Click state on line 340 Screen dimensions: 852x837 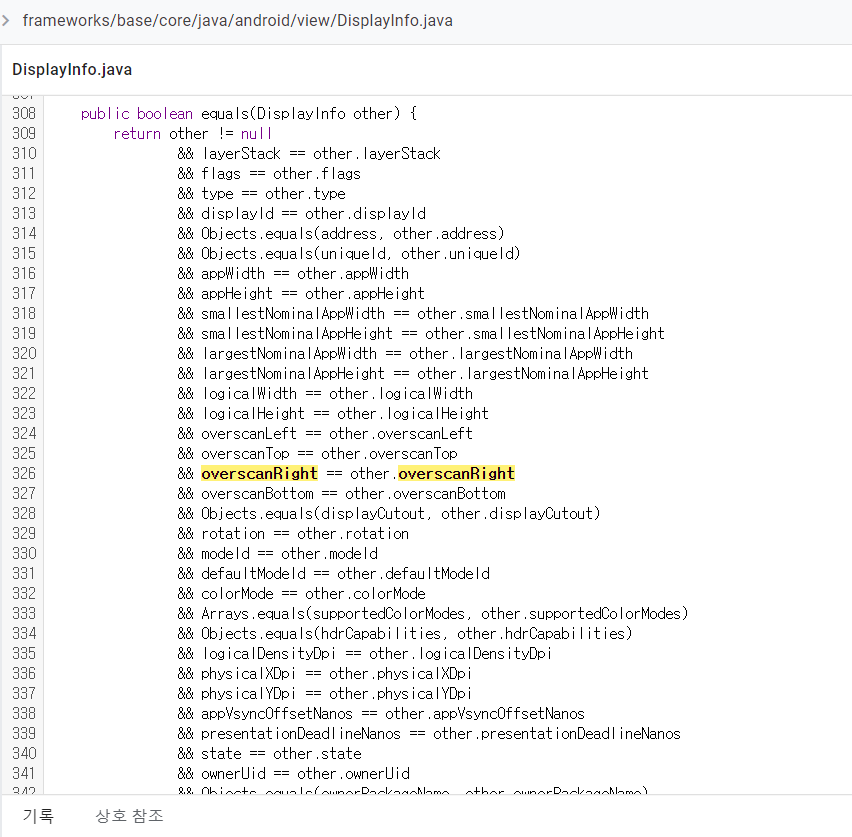coord(221,754)
